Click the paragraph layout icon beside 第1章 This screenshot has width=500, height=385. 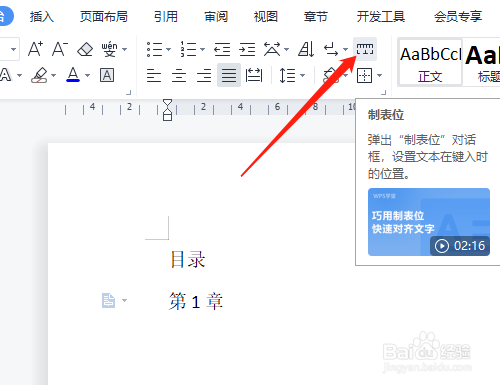108,300
